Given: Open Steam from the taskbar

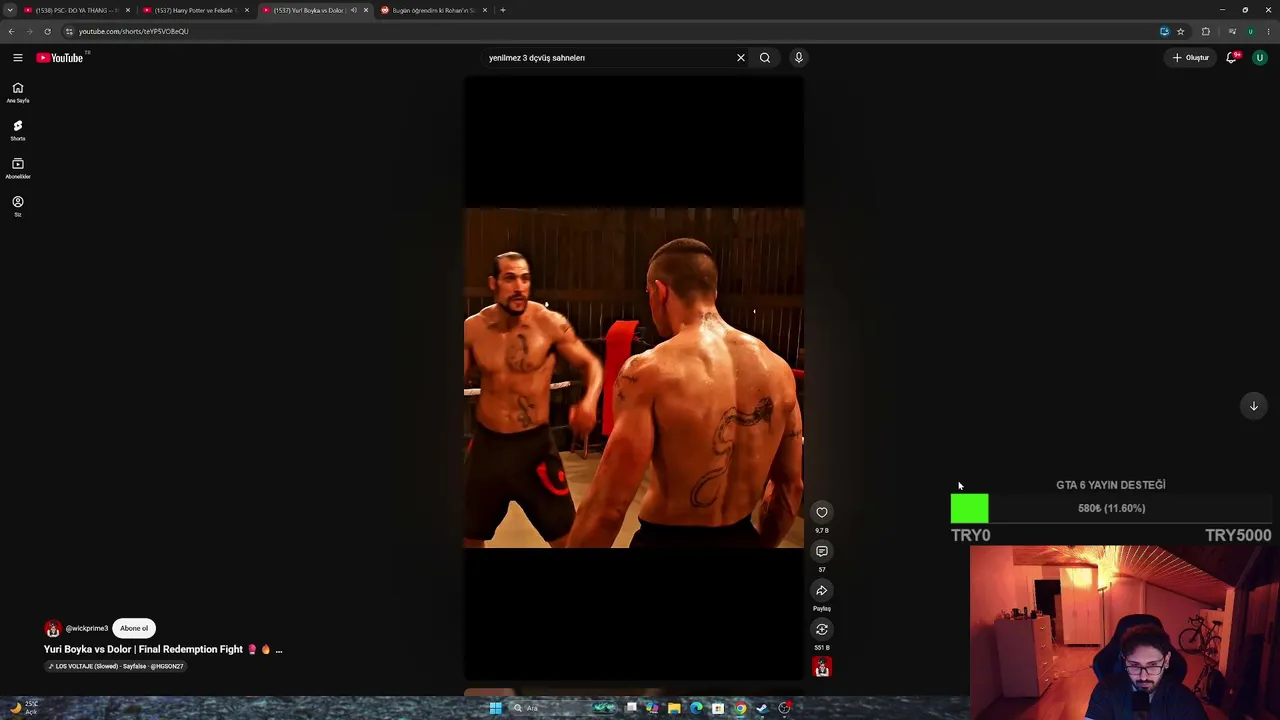Looking at the screenshot, I should (x=762, y=708).
